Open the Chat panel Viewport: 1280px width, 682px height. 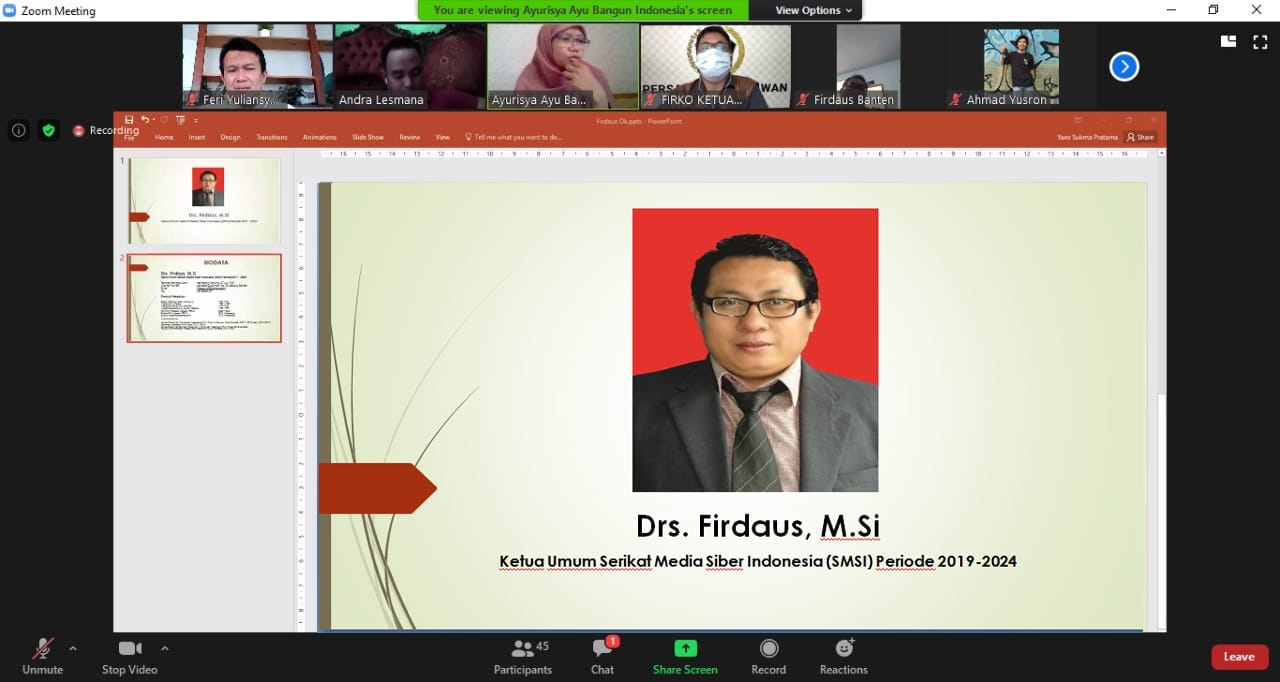point(602,657)
